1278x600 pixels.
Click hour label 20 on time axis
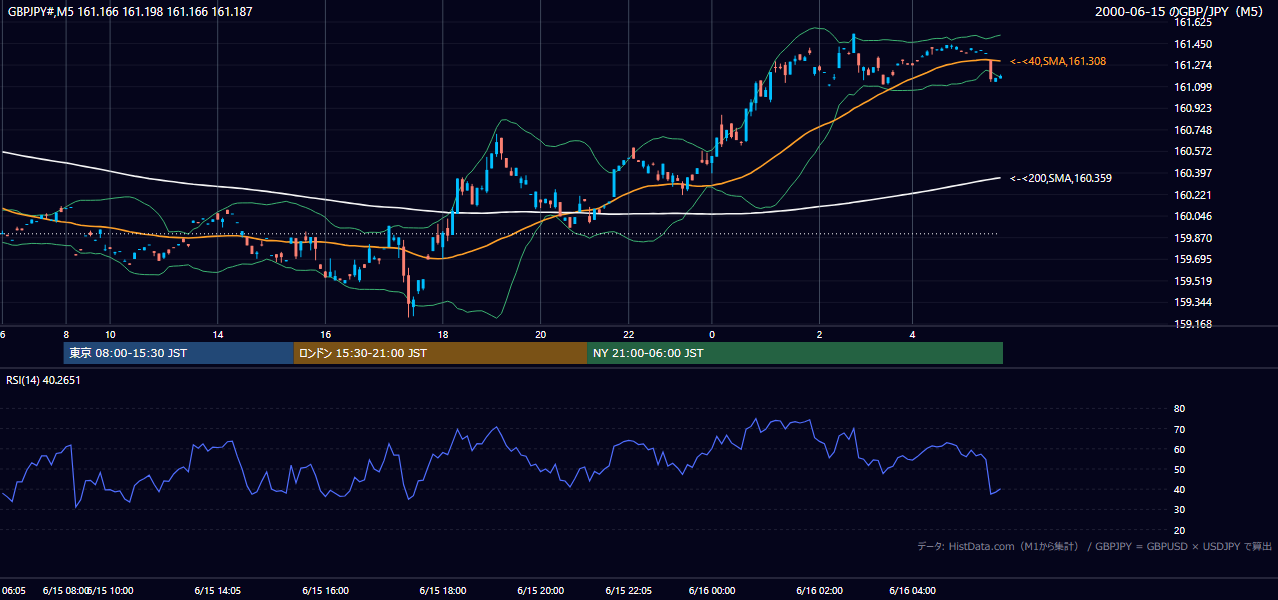point(541,334)
